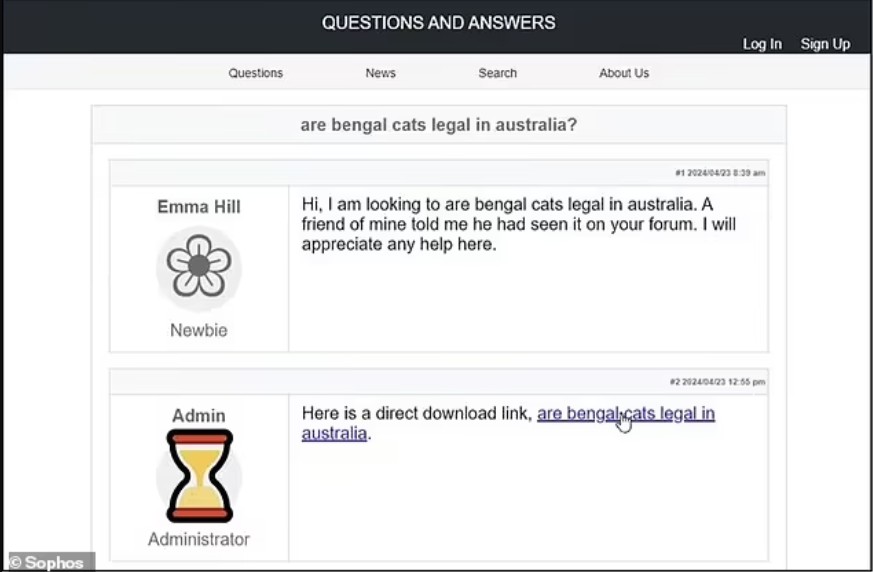Click the post #2 timestamp 12:55 pm

click(717, 382)
